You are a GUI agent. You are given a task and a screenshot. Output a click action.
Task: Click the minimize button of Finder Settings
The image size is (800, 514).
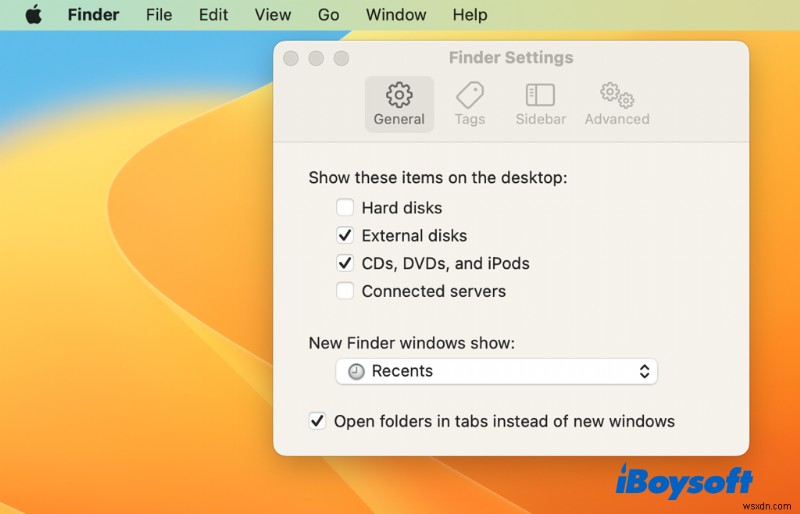pos(316,58)
